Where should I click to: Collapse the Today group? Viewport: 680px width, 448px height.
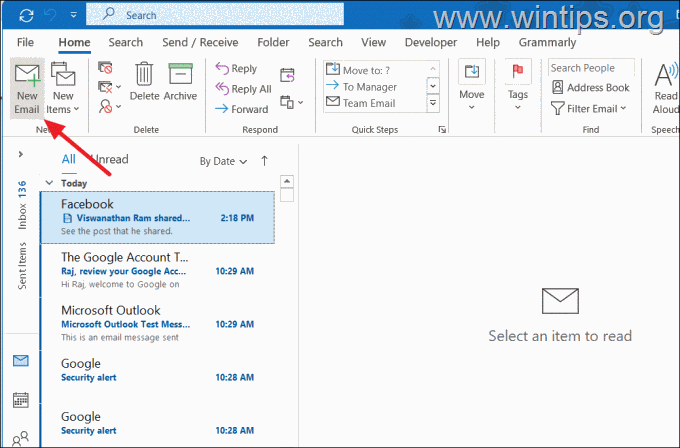(49, 183)
